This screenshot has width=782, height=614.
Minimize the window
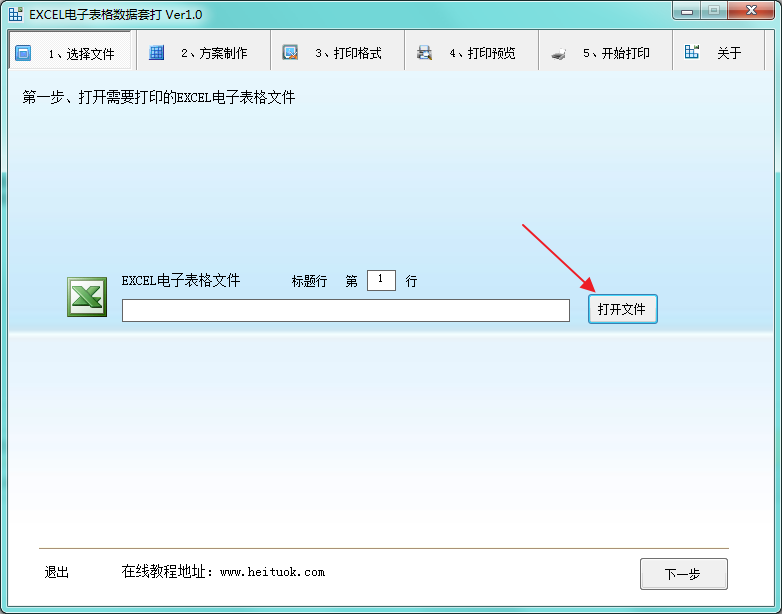[687, 11]
